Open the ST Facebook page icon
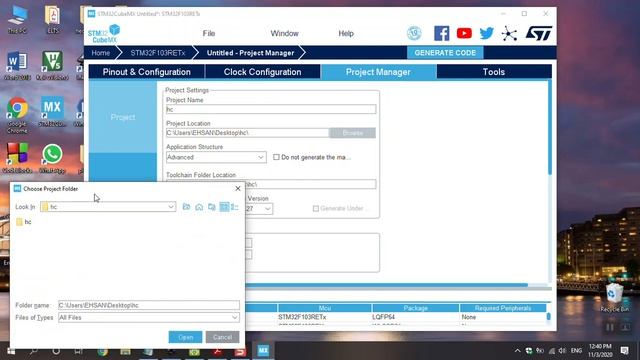Image resolution: width=640 pixels, height=360 pixels. point(441,33)
